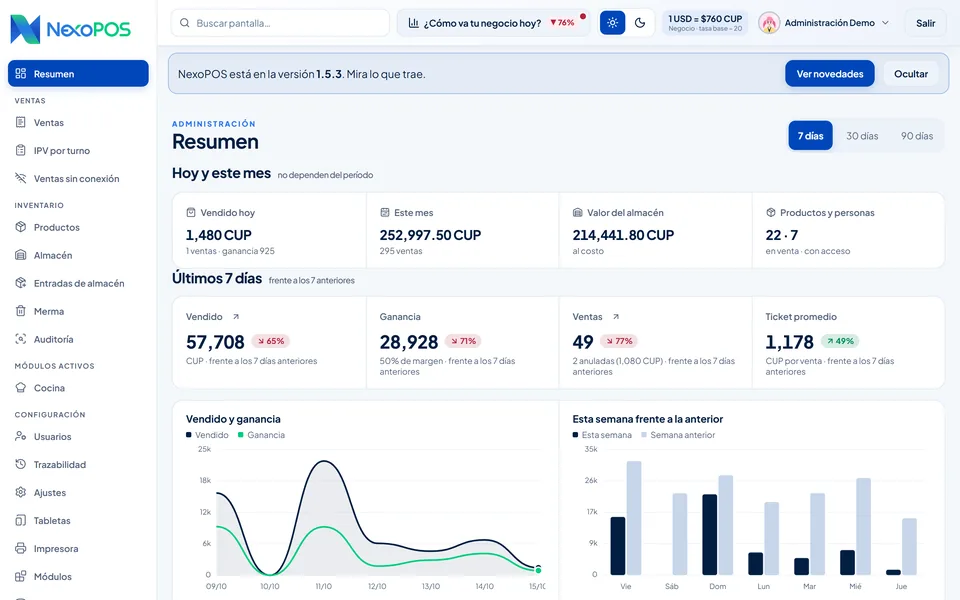Click the Dom Esta semana dark bar
The height and width of the screenshot is (600, 960).
[710, 534]
